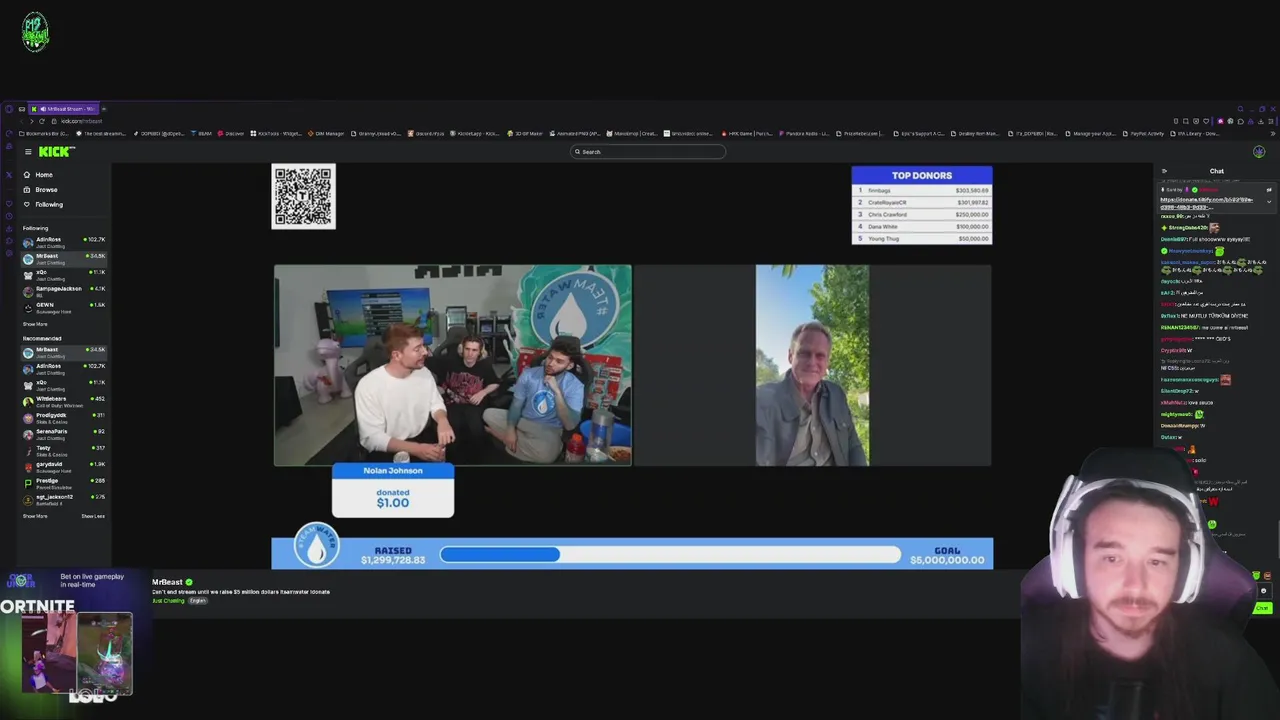
Task: Open SerenaParis recommended channel
Action: 64,433
